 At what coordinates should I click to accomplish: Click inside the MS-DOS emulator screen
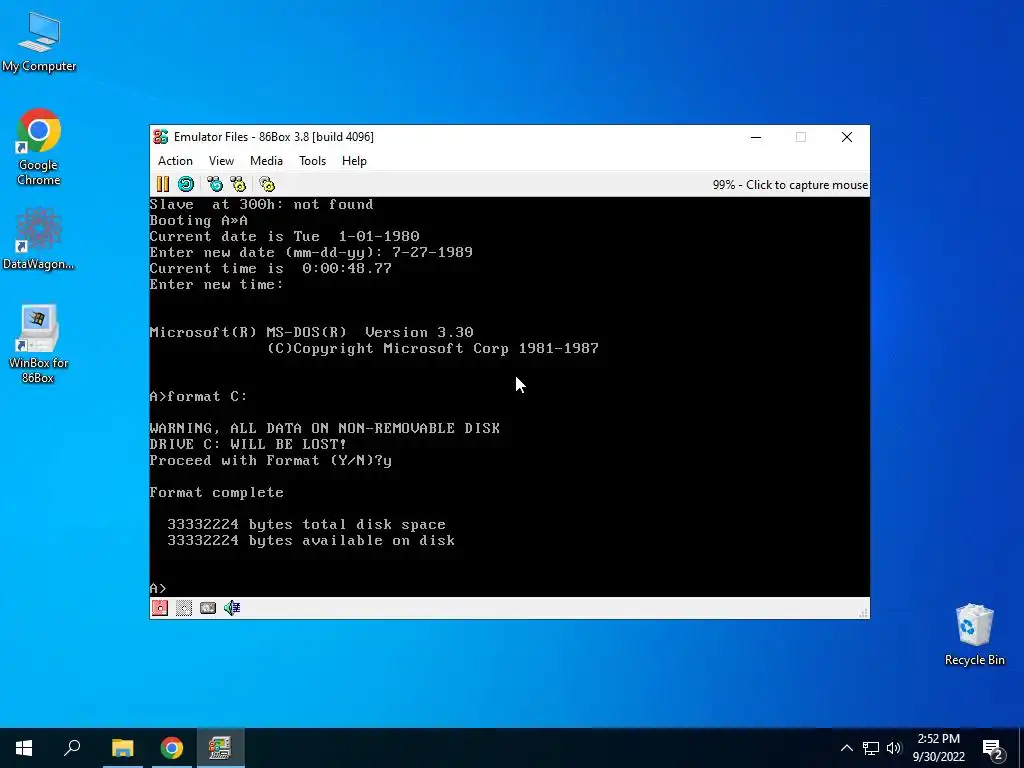pyautogui.click(x=509, y=396)
